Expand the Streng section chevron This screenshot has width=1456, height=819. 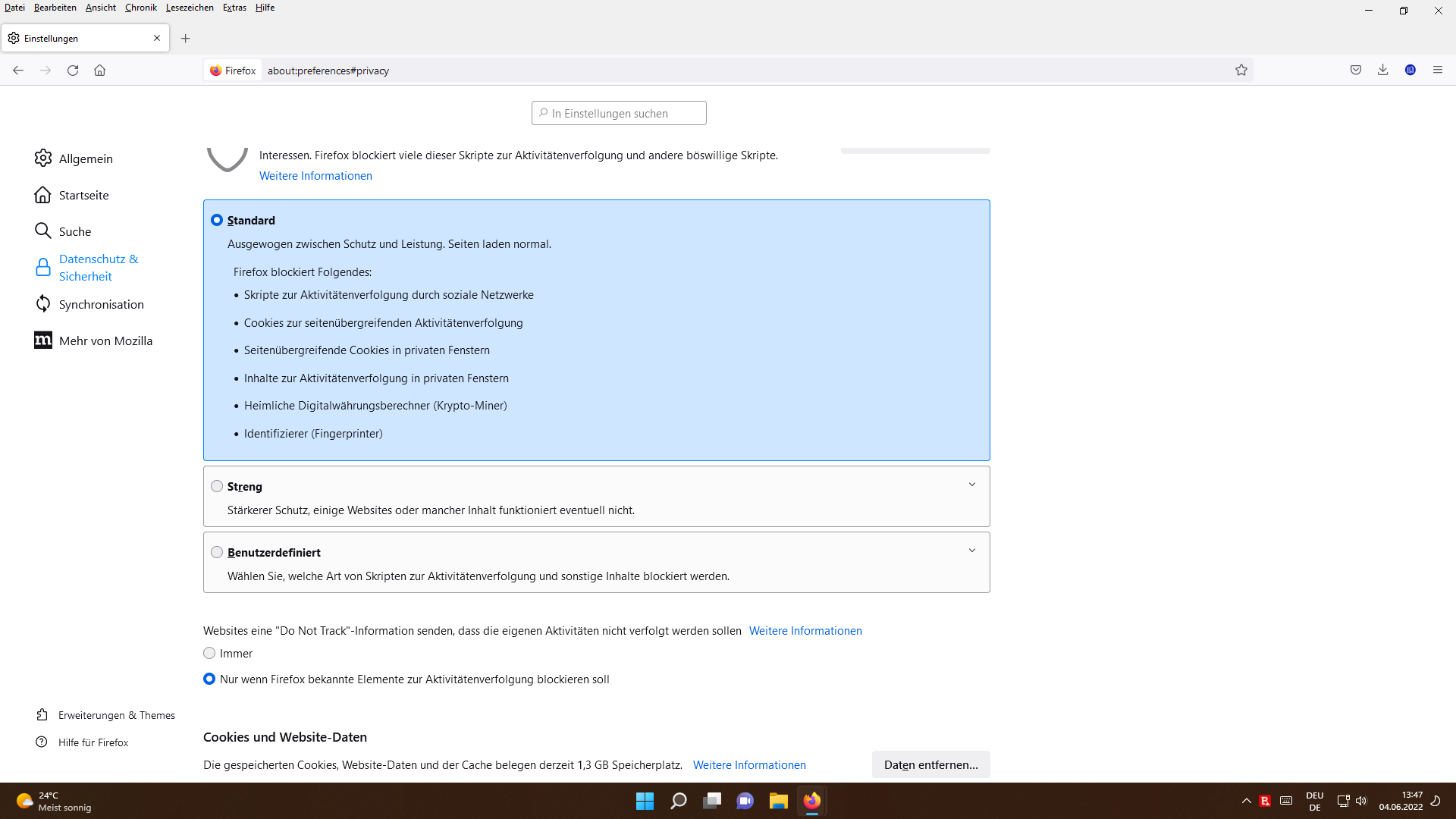[x=972, y=485]
